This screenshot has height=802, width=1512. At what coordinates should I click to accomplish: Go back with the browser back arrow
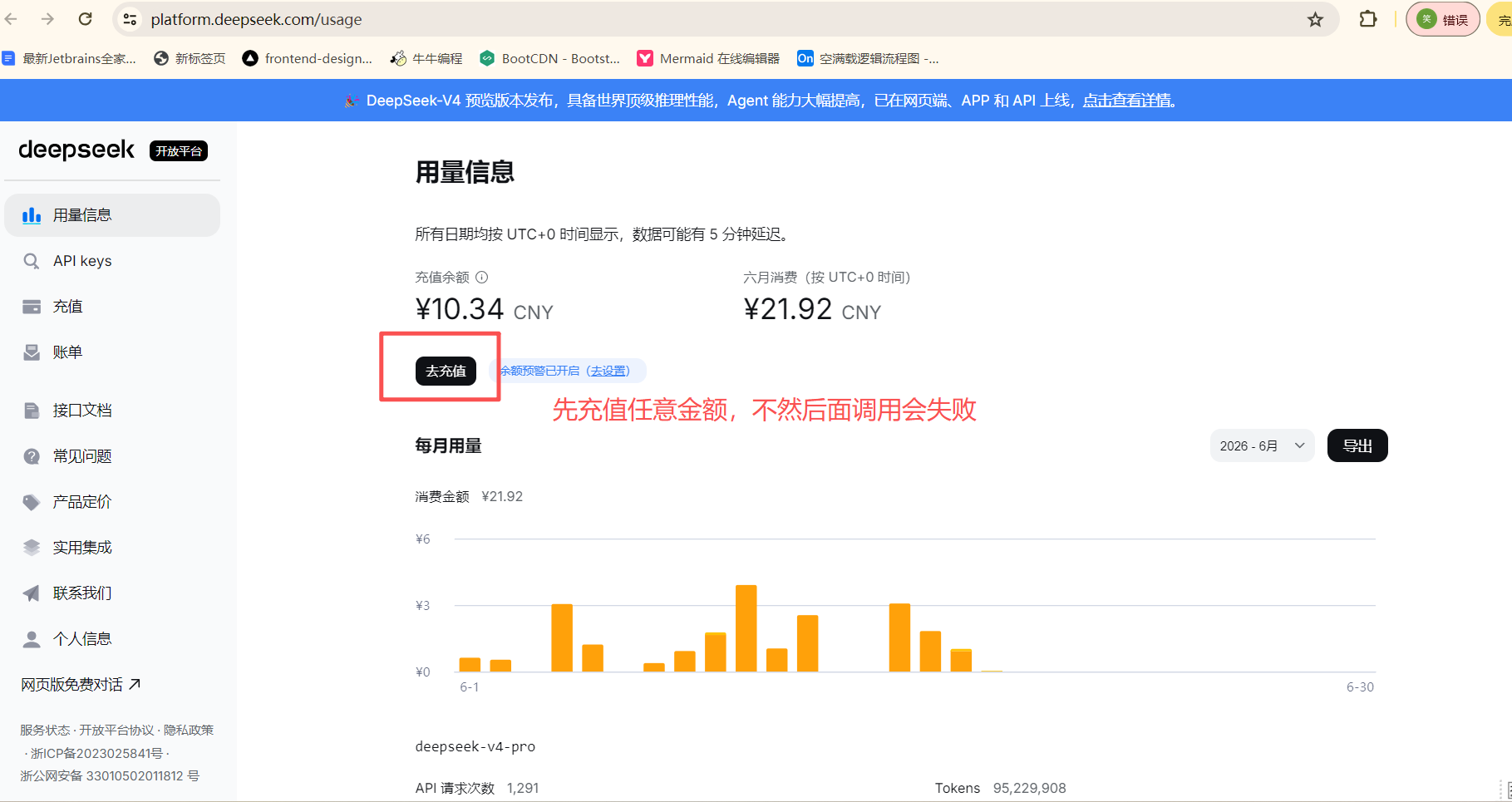[11, 19]
